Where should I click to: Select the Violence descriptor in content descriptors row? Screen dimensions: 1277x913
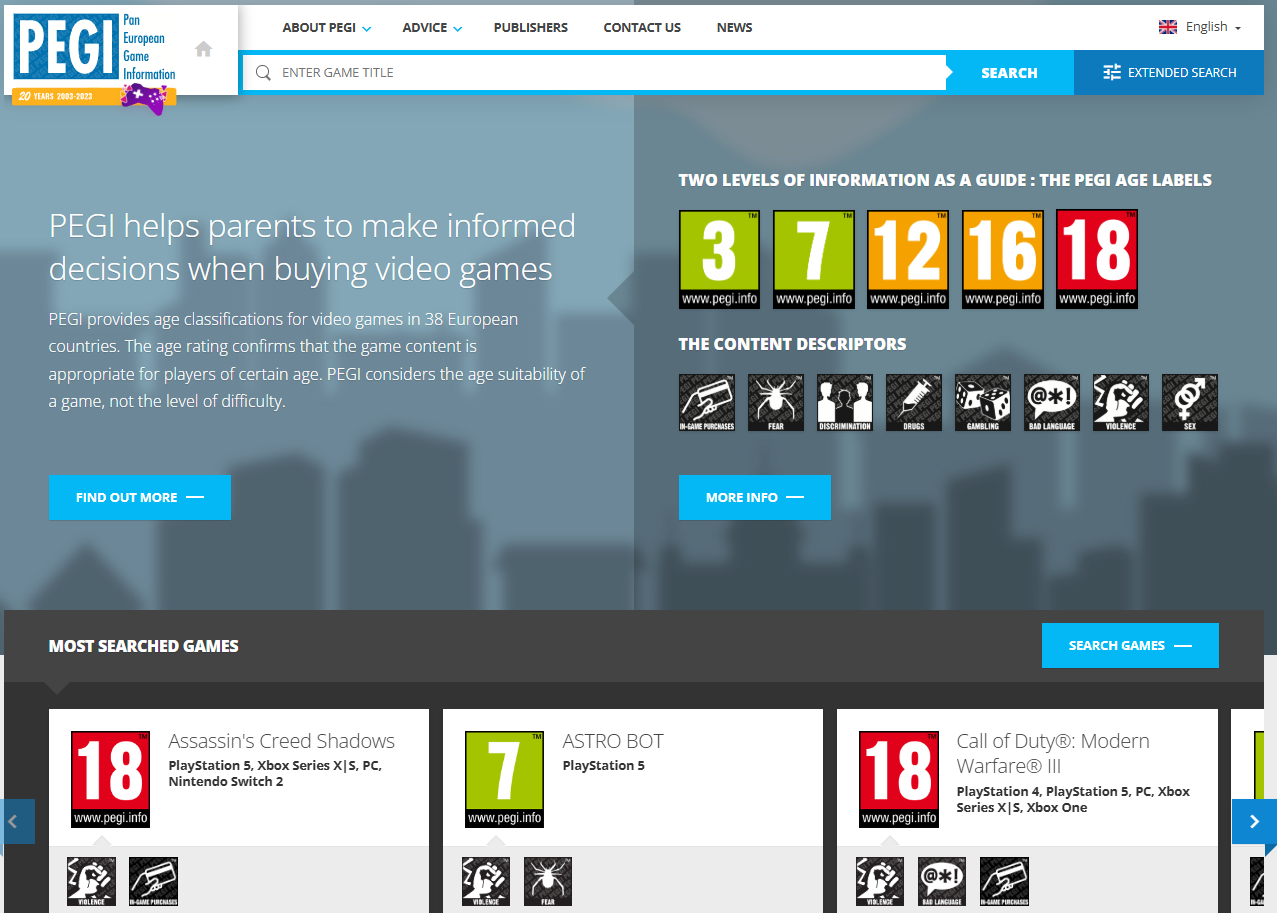pyautogui.click(x=1121, y=403)
